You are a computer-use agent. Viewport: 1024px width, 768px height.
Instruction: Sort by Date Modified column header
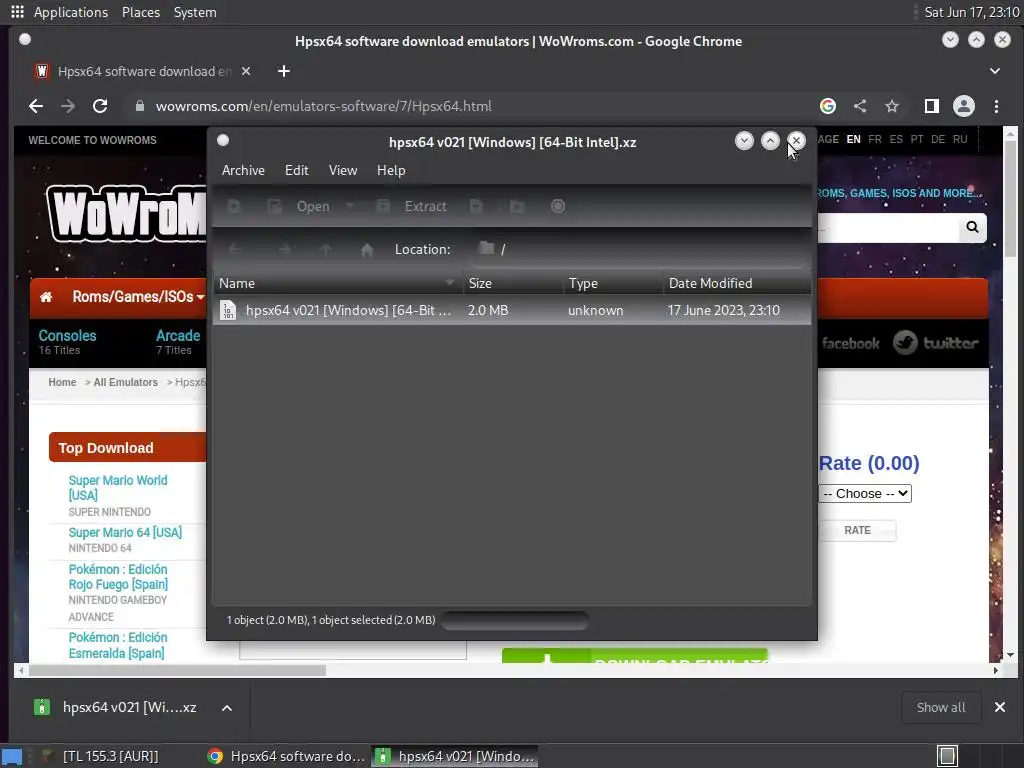pyautogui.click(x=737, y=283)
